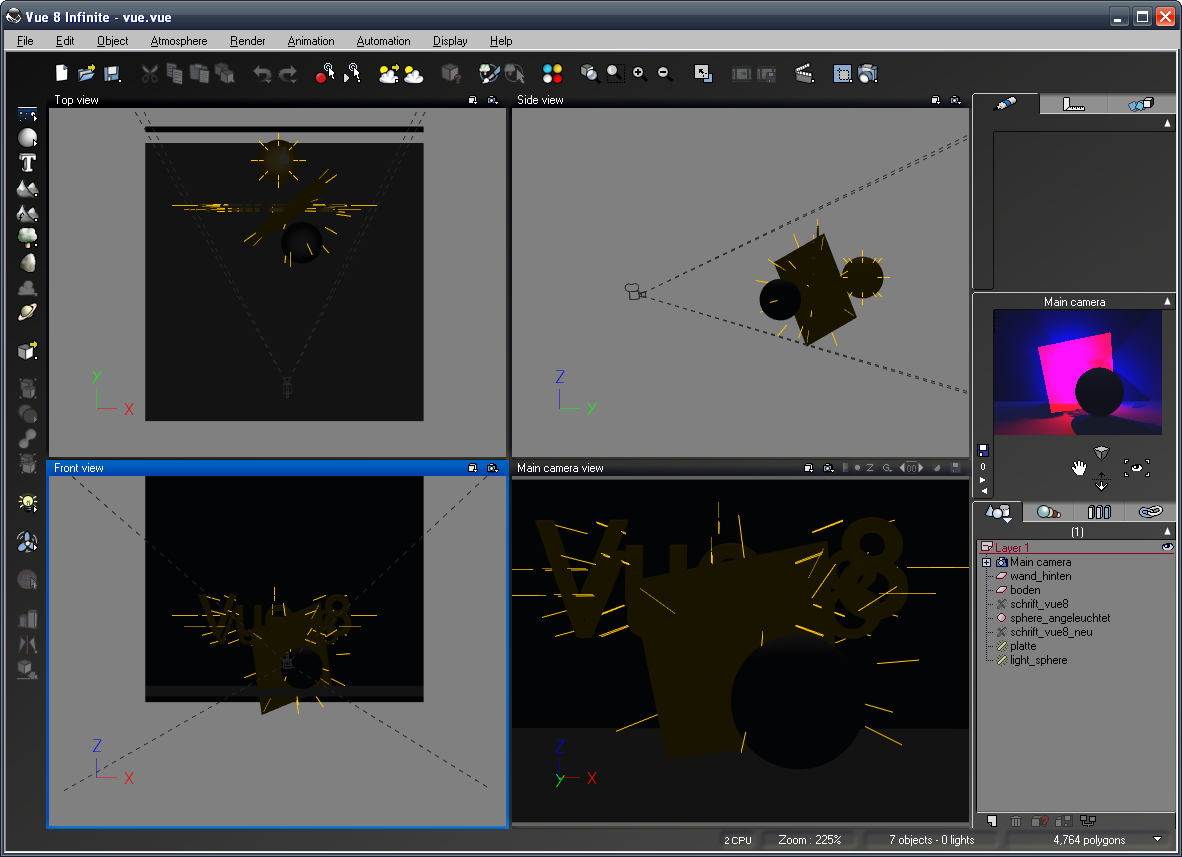Add a ventilator with the fan icon

pyautogui.click(x=27, y=542)
